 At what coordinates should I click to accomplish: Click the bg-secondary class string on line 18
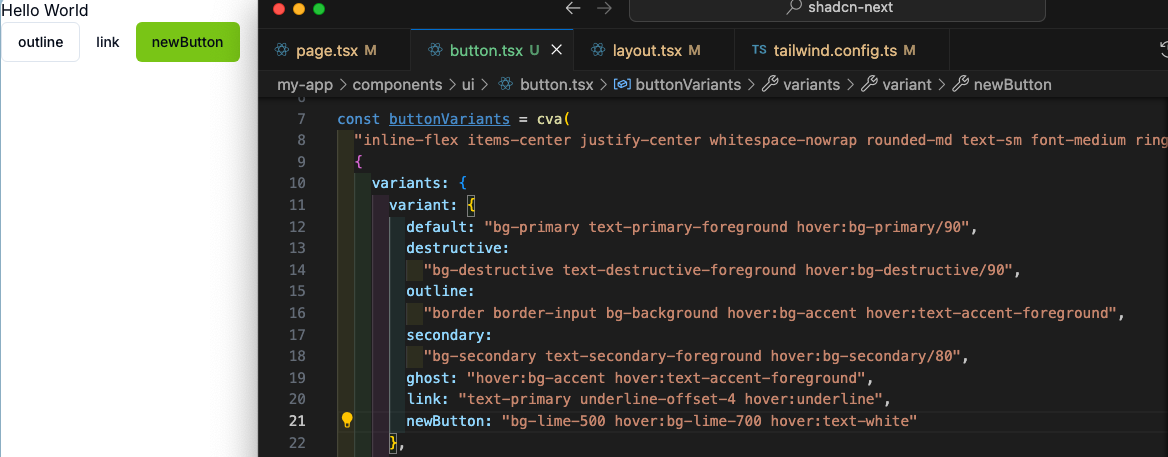coord(483,356)
